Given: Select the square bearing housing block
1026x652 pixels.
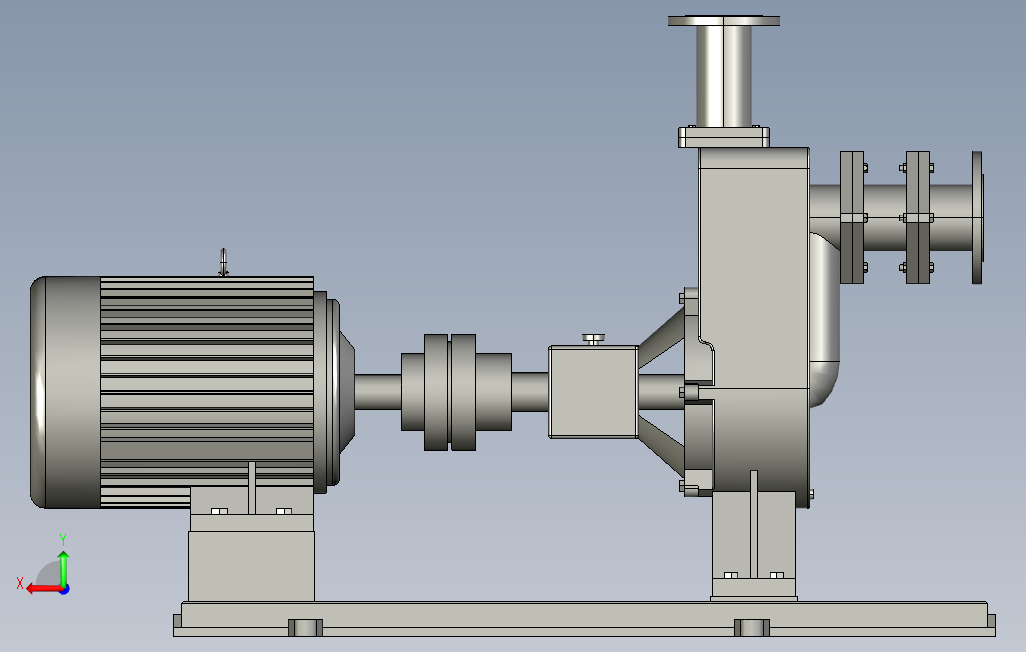Looking at the screenshot, I should click(x=593, y=392).
